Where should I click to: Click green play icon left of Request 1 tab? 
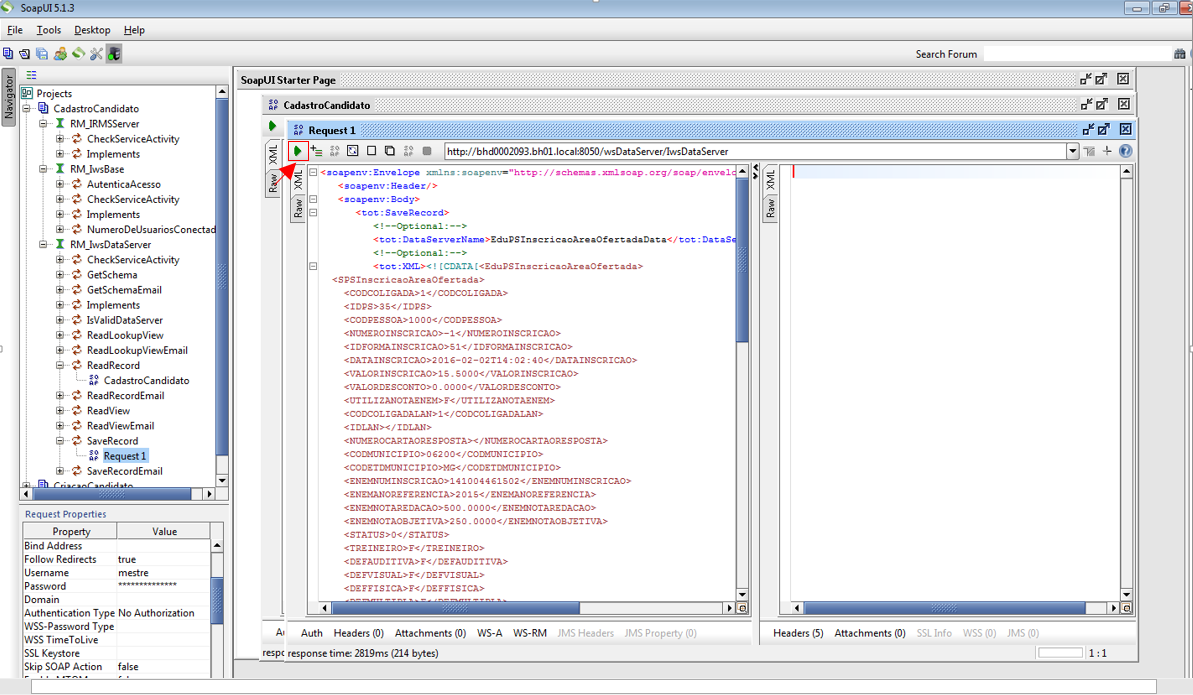[272, 126]
